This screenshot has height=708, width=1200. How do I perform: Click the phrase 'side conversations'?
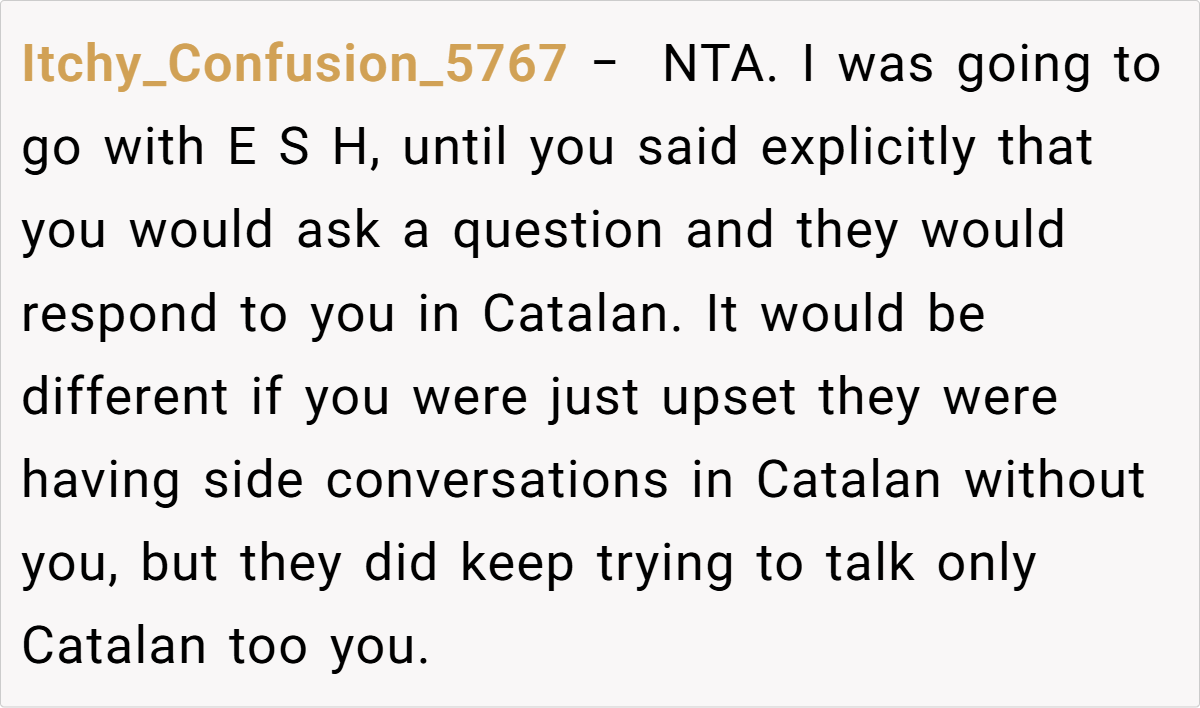click(x=436, y=480)
